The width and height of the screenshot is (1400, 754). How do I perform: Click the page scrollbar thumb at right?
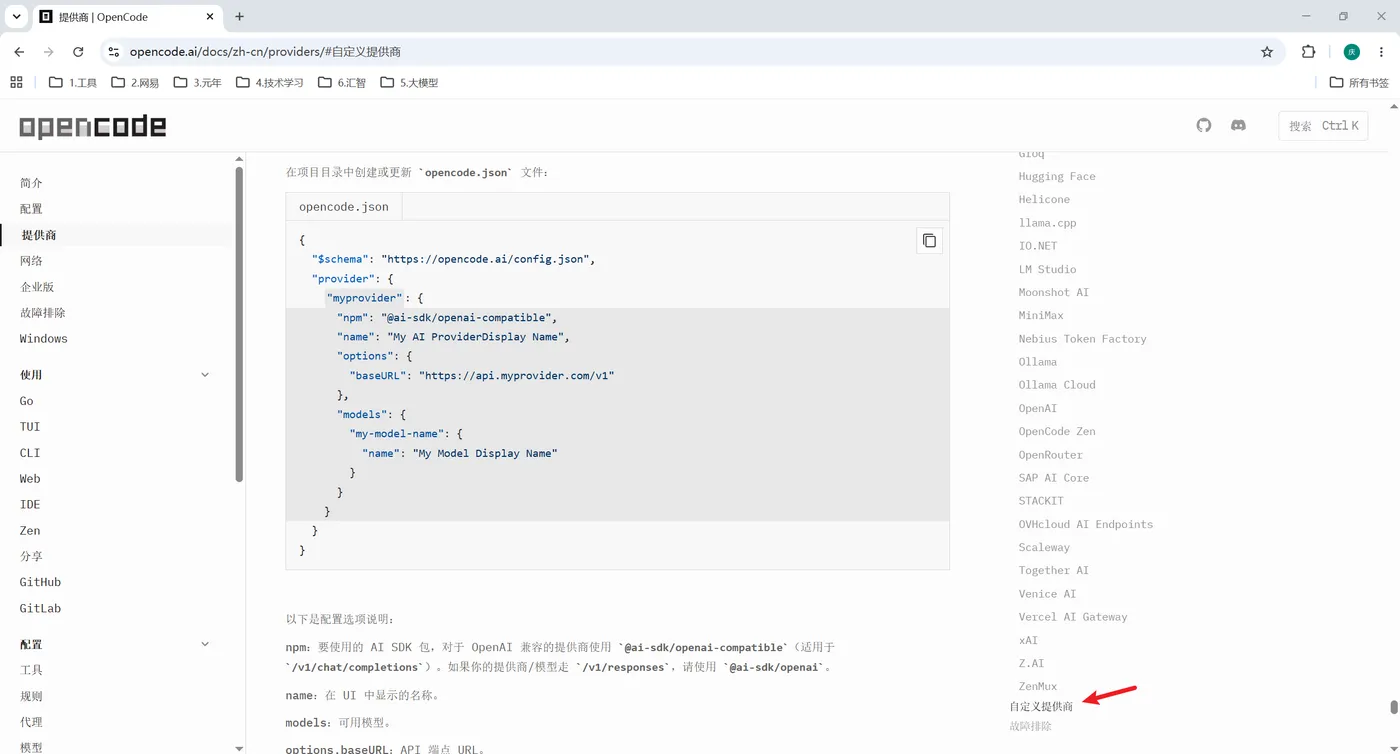pos(1394,707)
